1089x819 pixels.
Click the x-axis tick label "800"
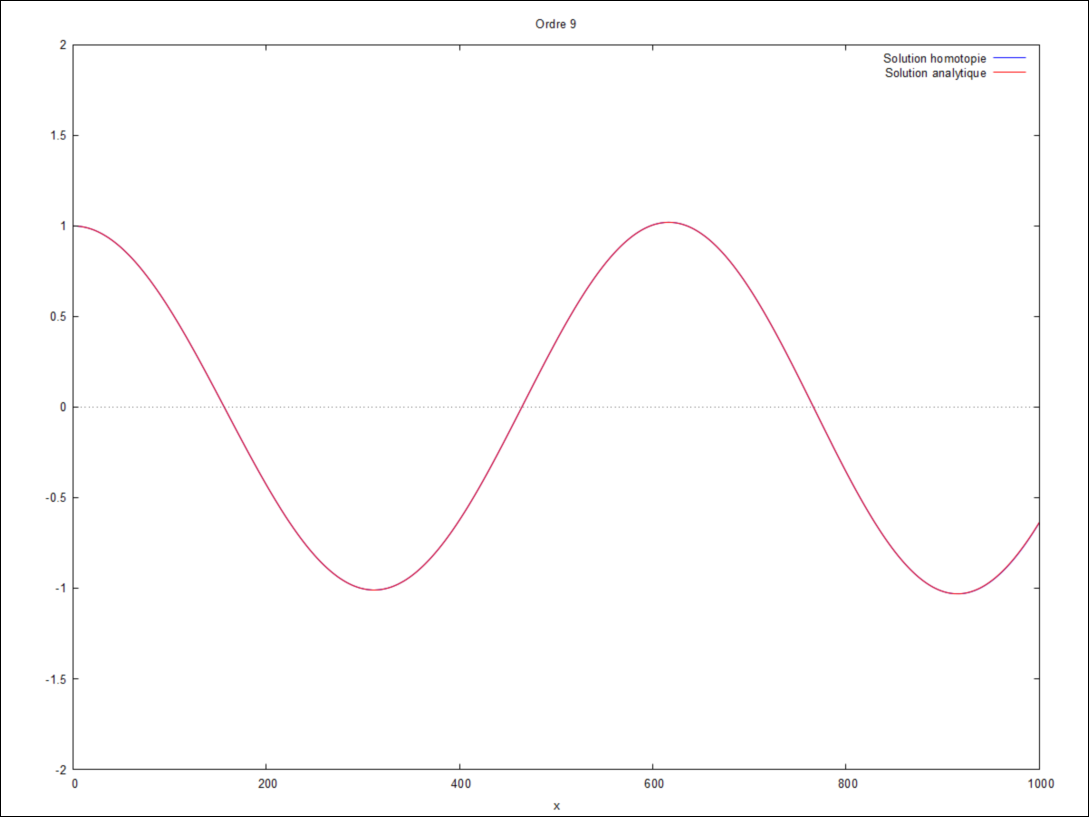[x=847, y=784]
